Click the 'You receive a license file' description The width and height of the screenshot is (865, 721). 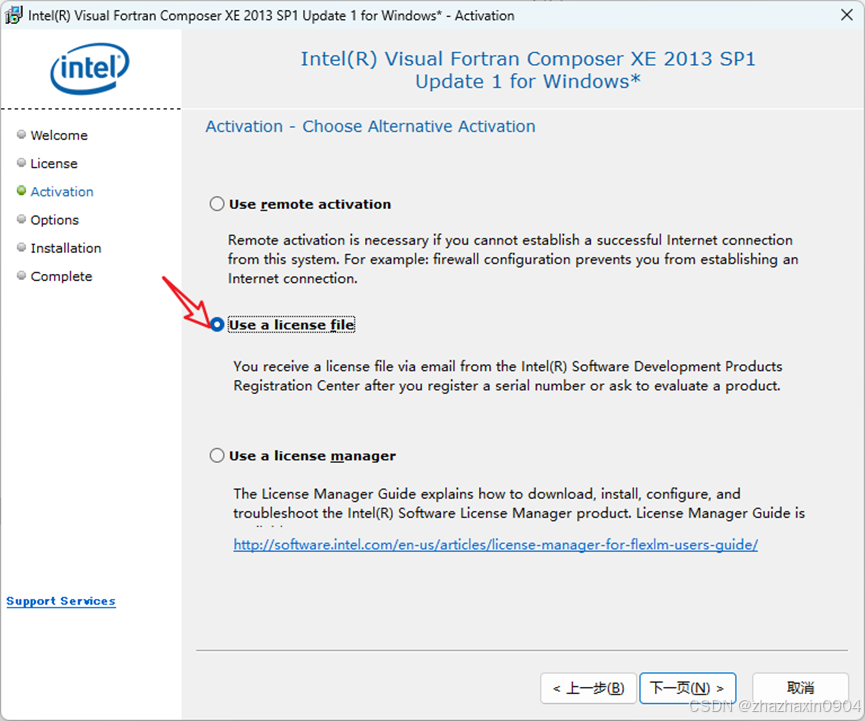click(508, 376)
